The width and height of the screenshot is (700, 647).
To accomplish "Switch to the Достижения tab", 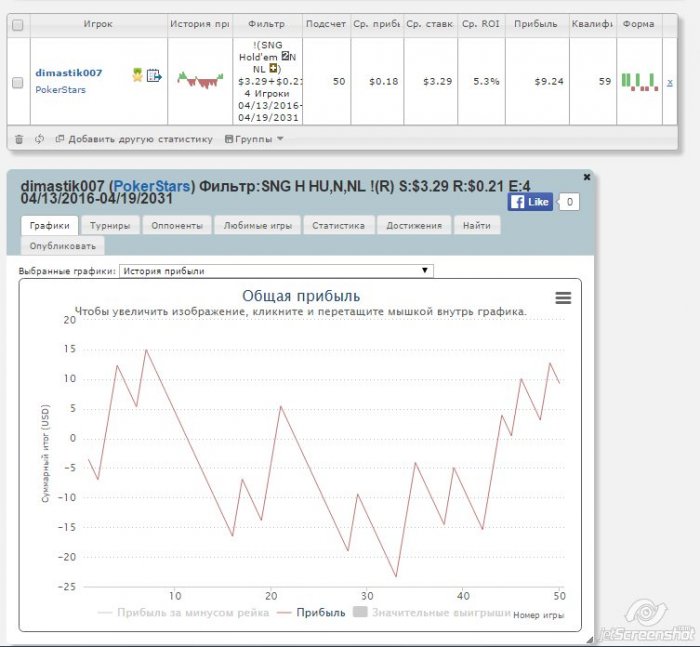I will click(x=414, y=225).
